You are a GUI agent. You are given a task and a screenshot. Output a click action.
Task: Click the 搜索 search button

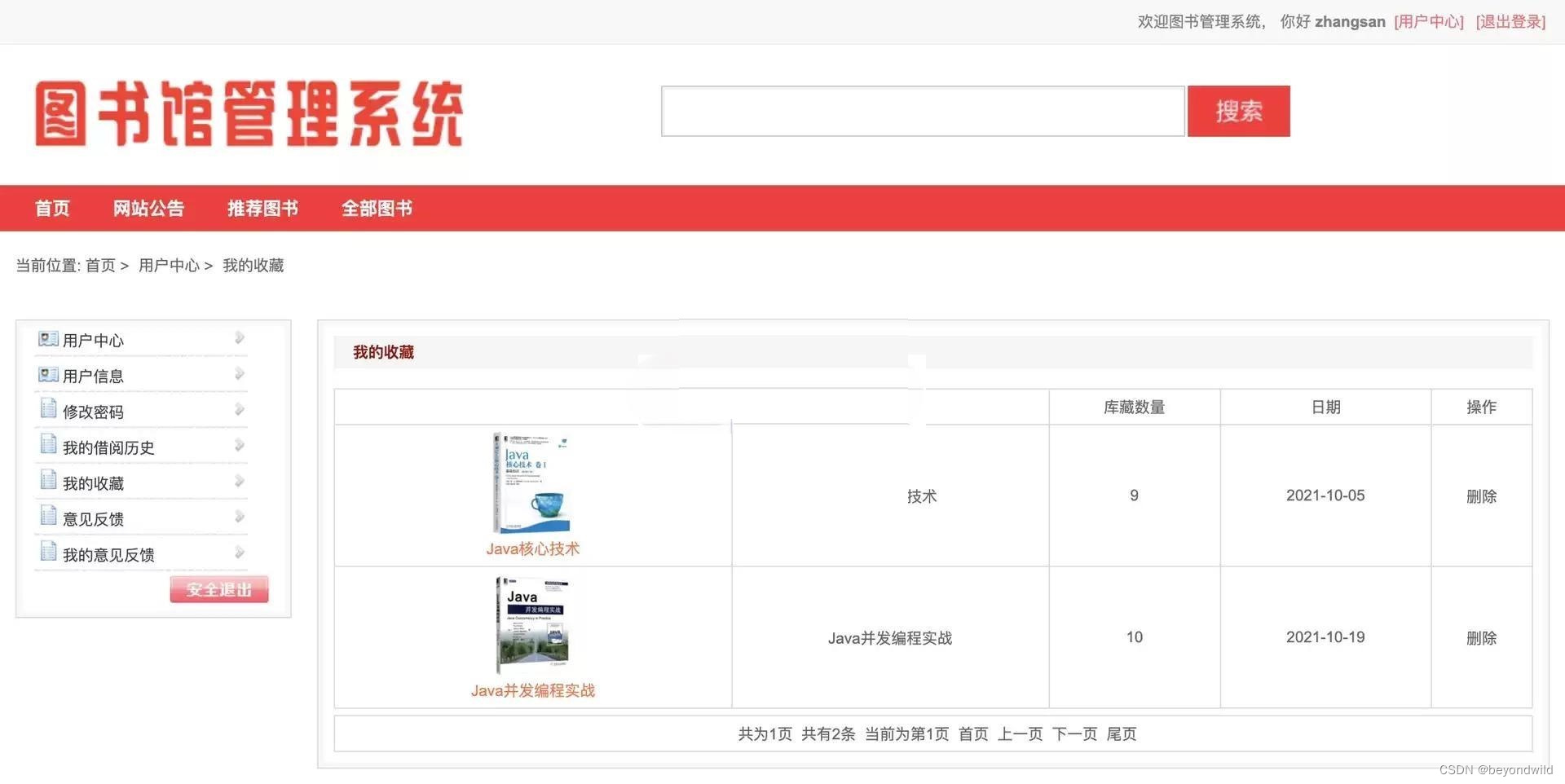pyautogui.click(x=1238, y=111)
